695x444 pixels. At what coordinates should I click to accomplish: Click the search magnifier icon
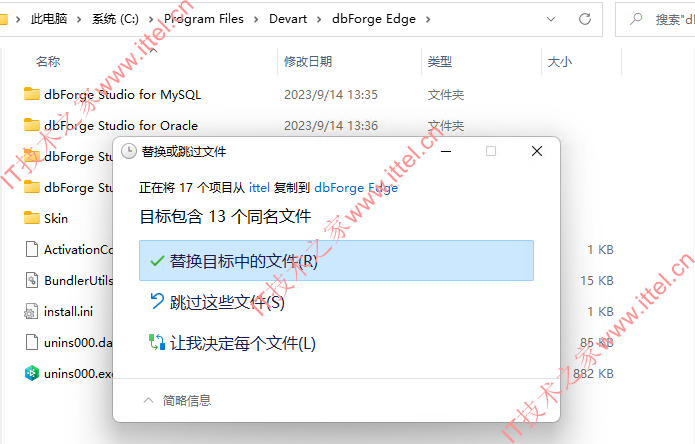pyautogui.click(x=636, y=19)
